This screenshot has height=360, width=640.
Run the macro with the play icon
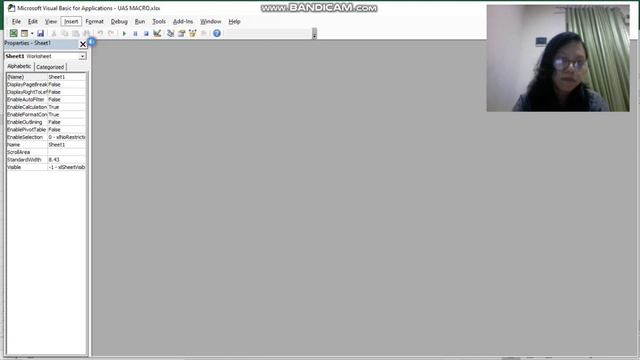pos(124,33)
